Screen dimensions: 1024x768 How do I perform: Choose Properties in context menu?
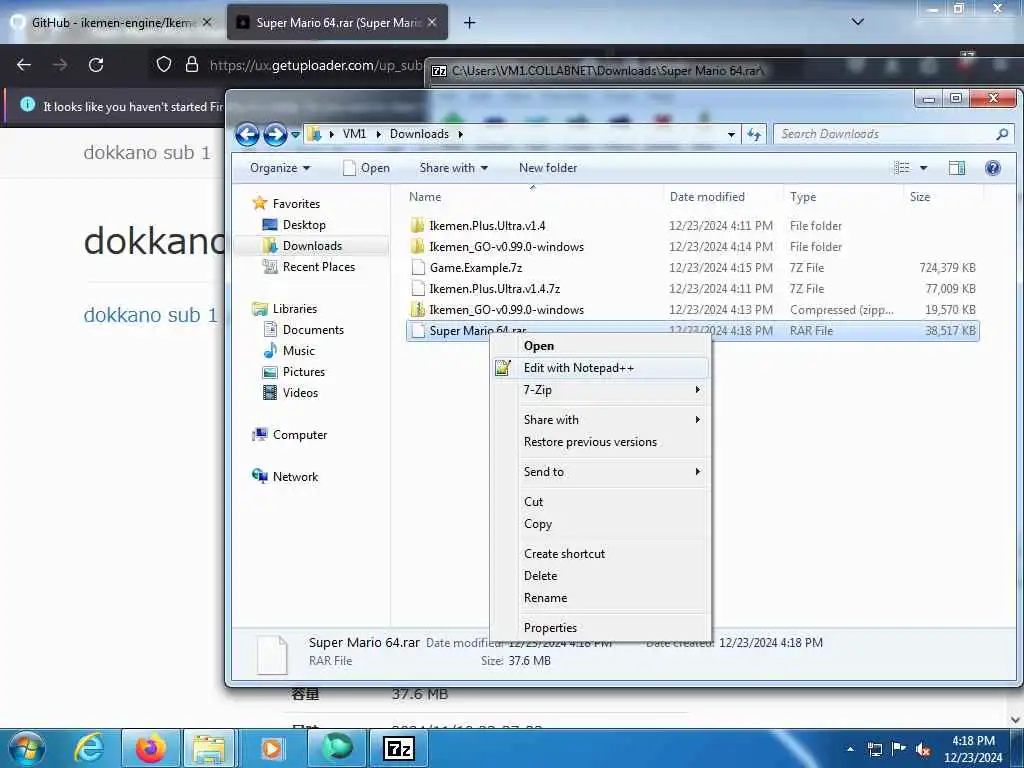600,628
